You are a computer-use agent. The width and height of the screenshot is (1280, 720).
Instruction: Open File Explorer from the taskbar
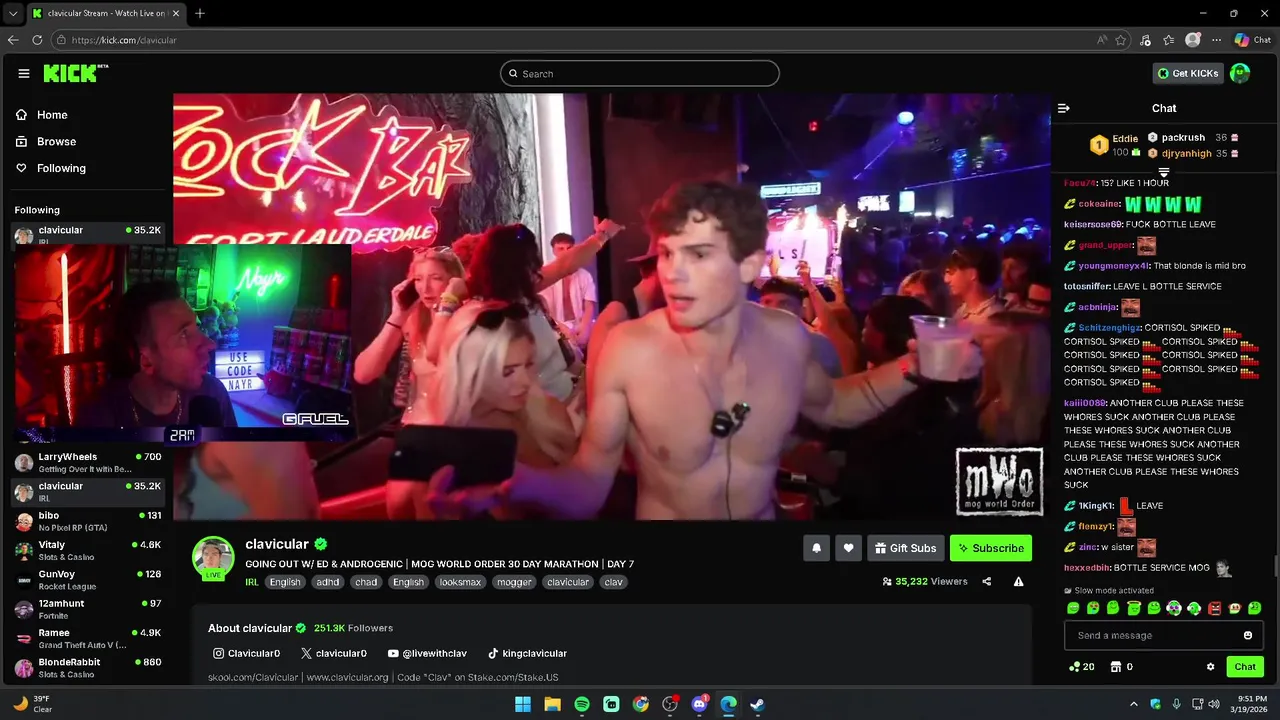tap(552, 704)
